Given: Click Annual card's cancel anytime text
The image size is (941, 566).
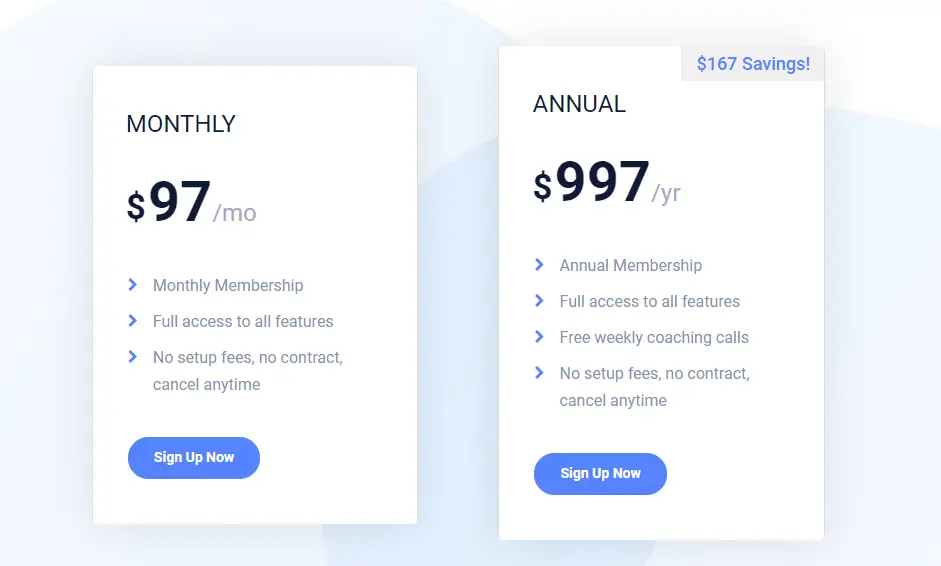Looking at the screenshot, I should (613, 400).
